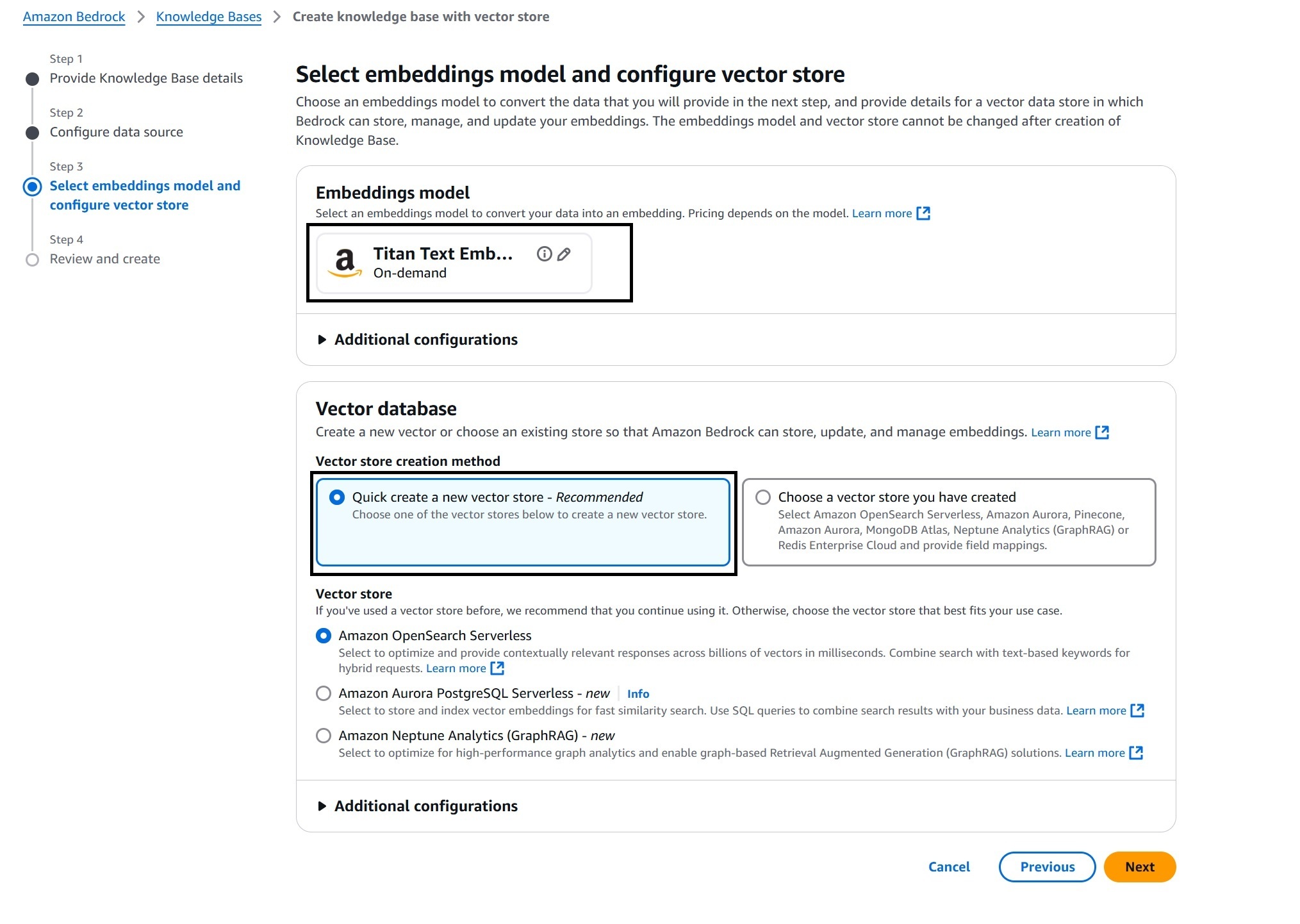Click the info icon beside Titan Text Embeddings
Screen dimensions: 1300x924
click(544, 254)
